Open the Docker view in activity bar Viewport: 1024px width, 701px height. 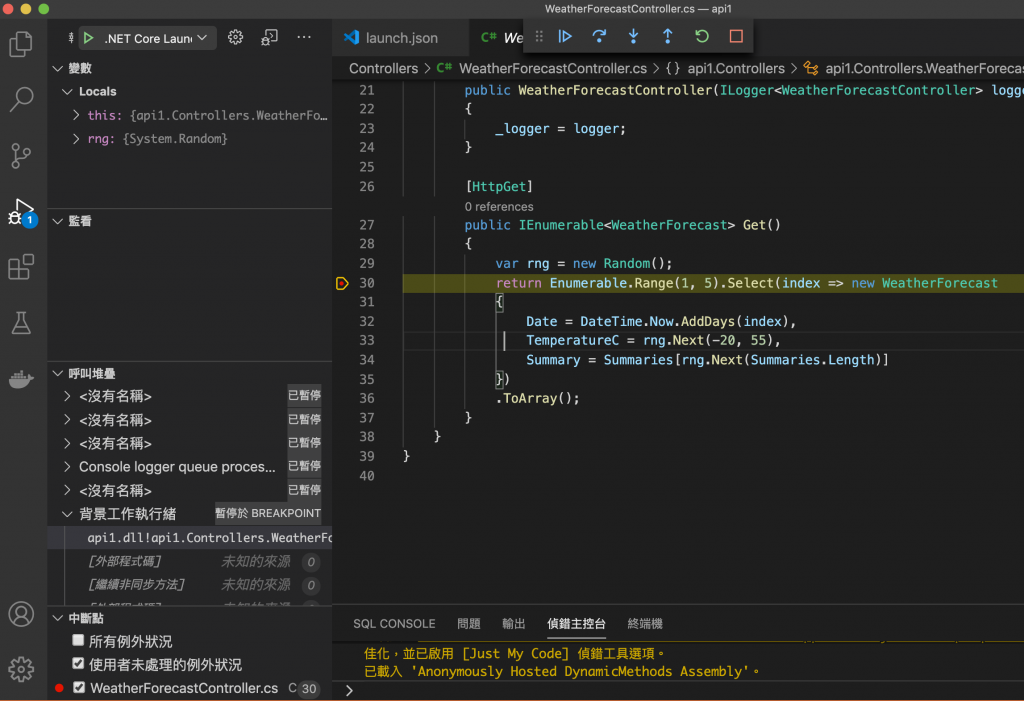[x=21, y=379]
